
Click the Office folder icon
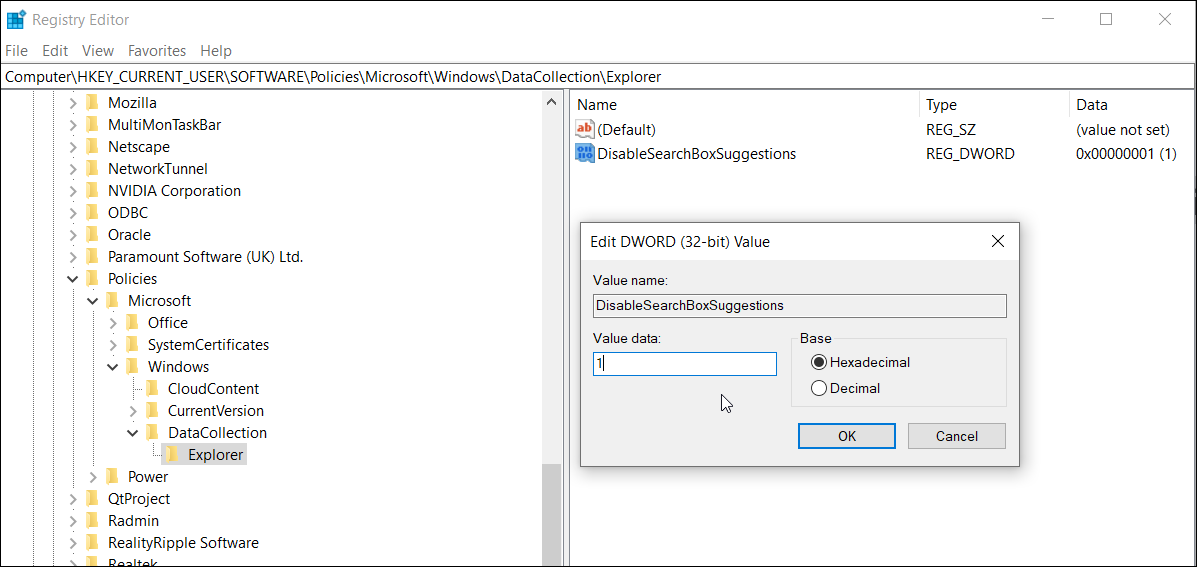pos(133,323)
